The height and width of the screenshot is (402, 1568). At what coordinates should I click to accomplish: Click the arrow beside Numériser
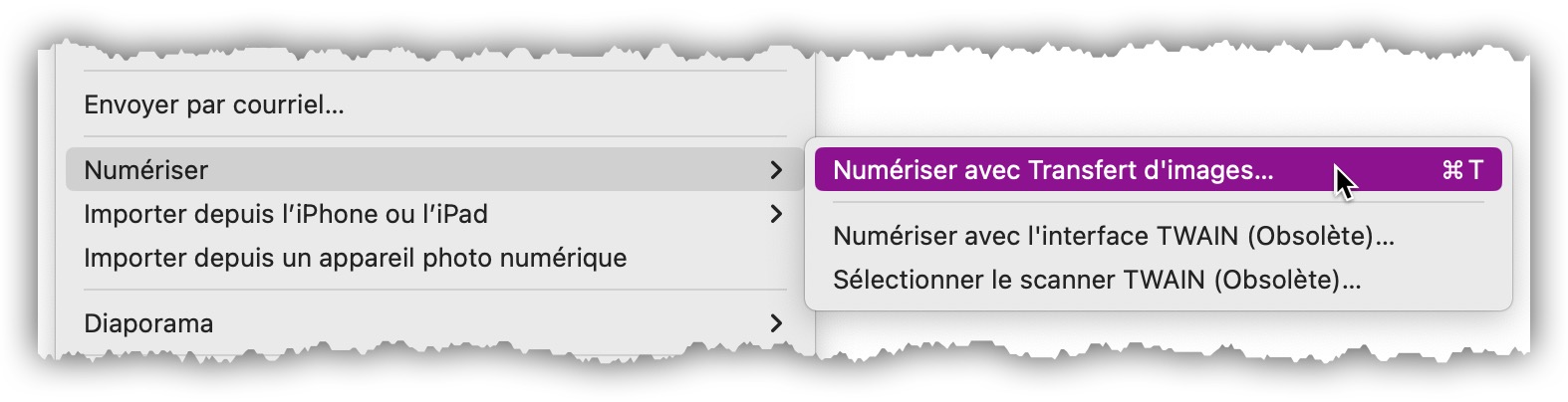(x=776, y=170)
